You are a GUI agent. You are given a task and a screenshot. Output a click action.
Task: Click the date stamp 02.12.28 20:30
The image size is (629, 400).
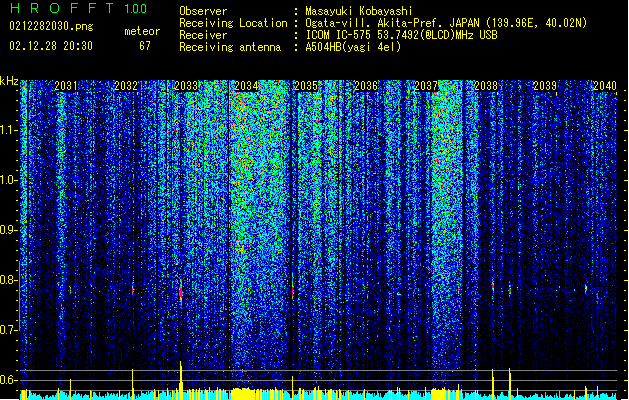point(51,46)
